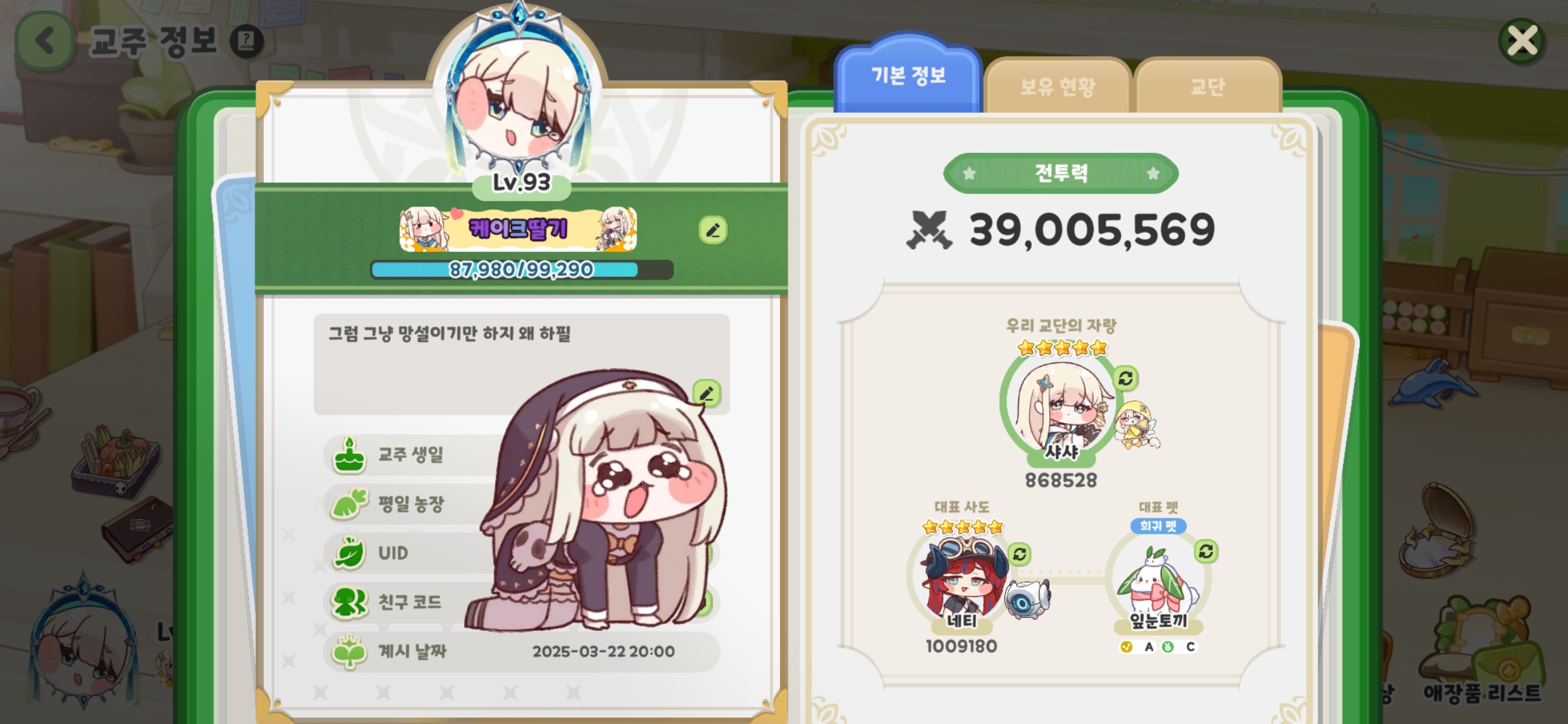
Task: Switch to the 교단 tab
Action: (x=1207, y=86)
